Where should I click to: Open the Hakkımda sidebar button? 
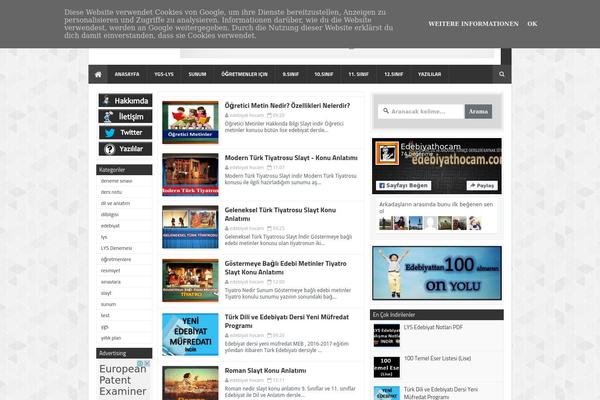click(x=126, y=101)
